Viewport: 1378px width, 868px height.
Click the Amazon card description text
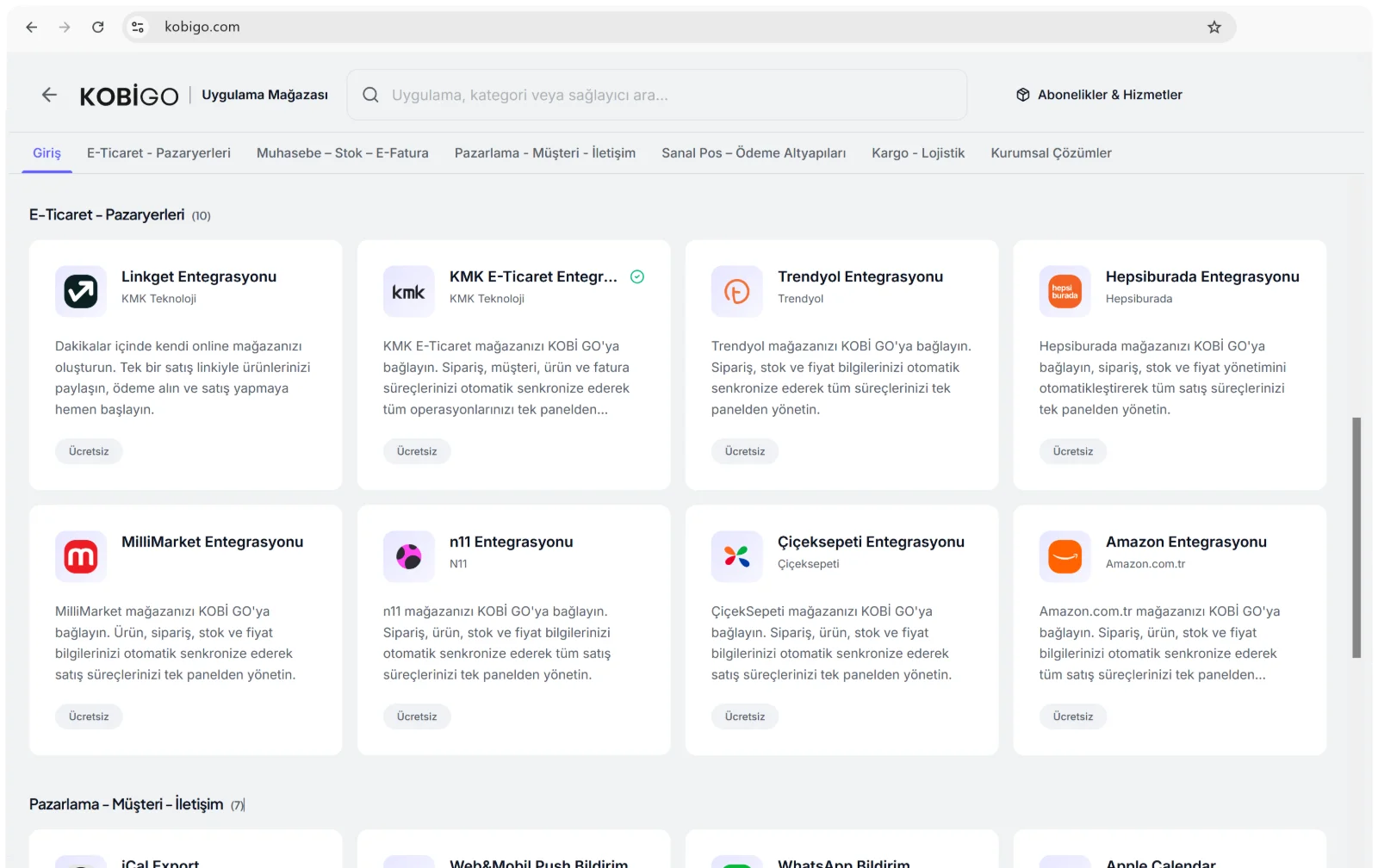tap(1159, 643)
